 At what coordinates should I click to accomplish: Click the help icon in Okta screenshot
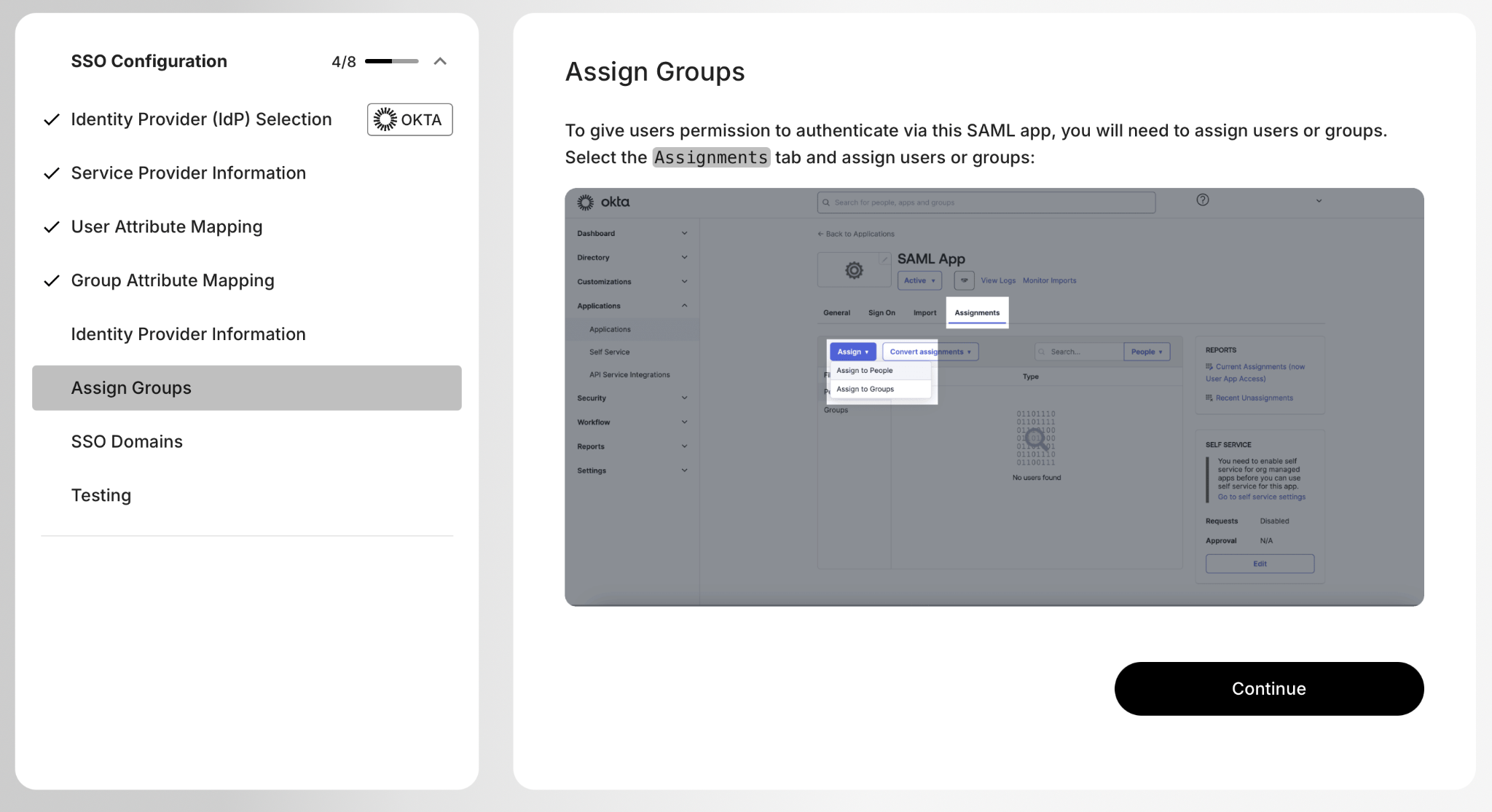1203,200
